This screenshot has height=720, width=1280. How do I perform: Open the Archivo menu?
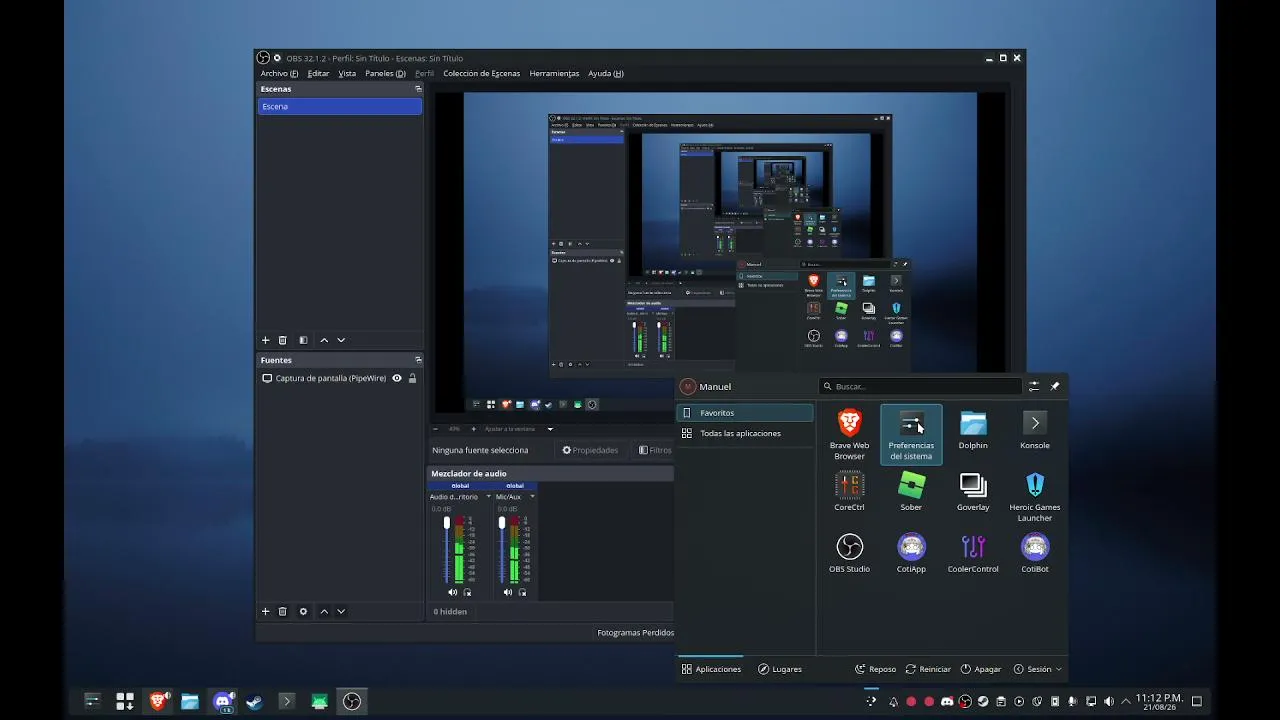279,73
